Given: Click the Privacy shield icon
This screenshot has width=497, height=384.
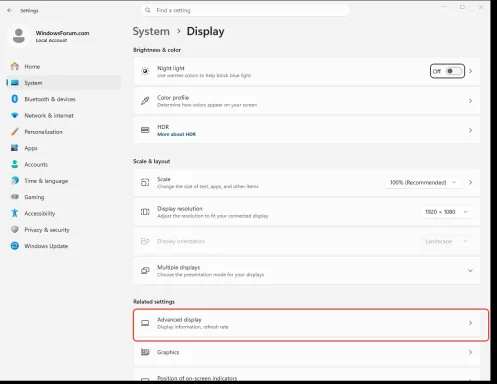Looking at the screenshot, I should pos(15,229).
